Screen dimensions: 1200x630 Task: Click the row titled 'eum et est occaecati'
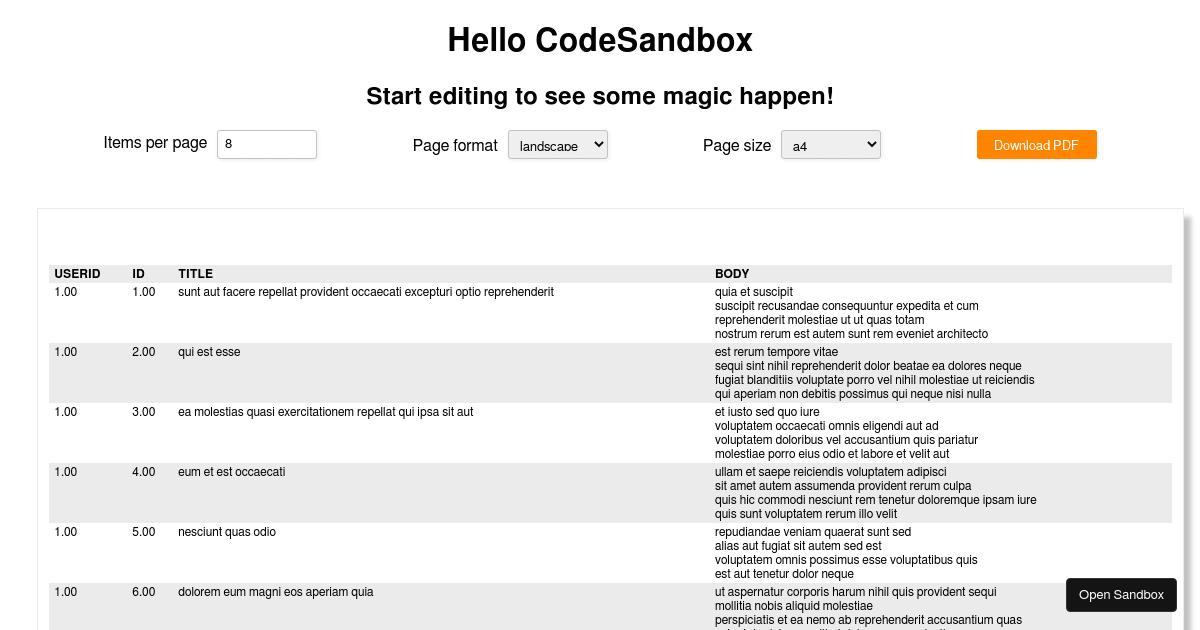tap(231, 472)
